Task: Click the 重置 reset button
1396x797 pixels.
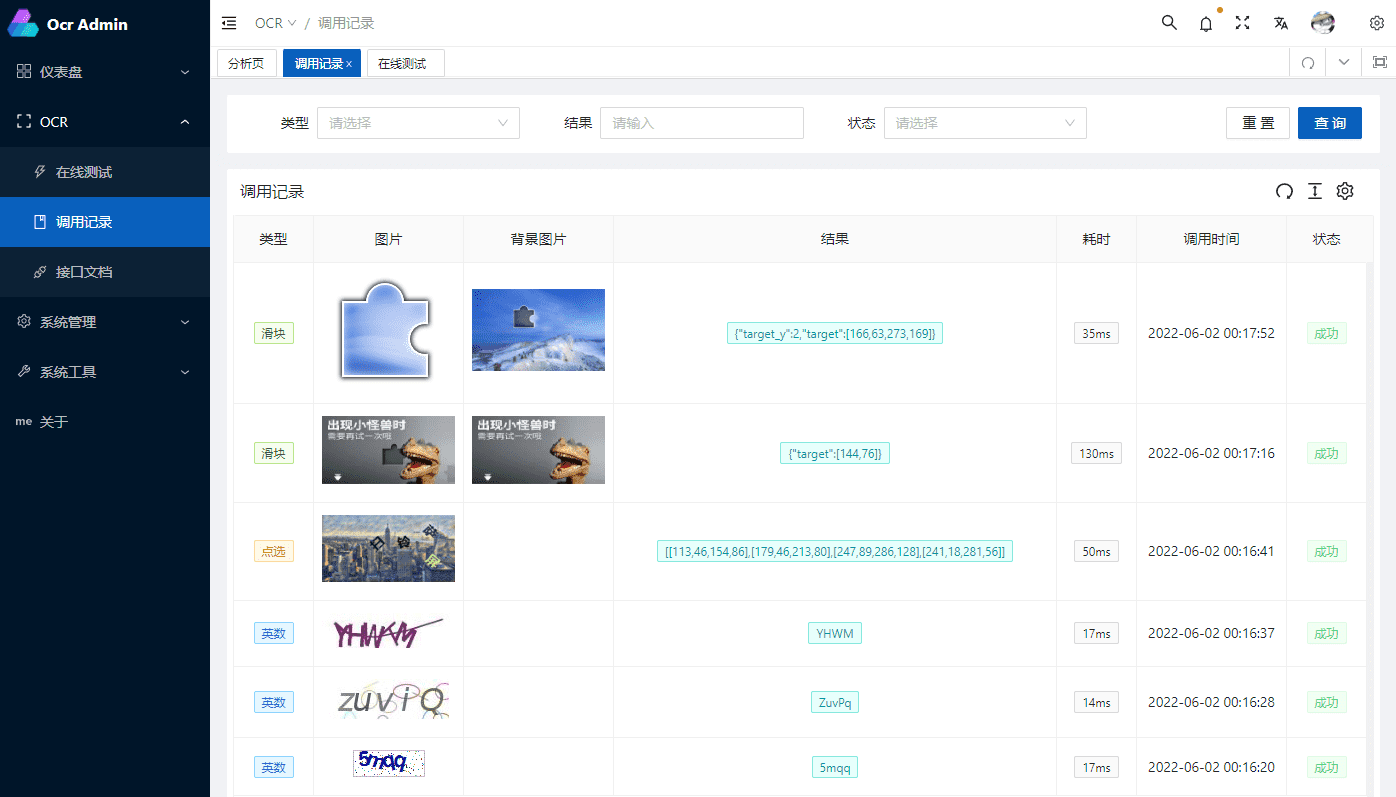Action: [x=1257, y=123]
